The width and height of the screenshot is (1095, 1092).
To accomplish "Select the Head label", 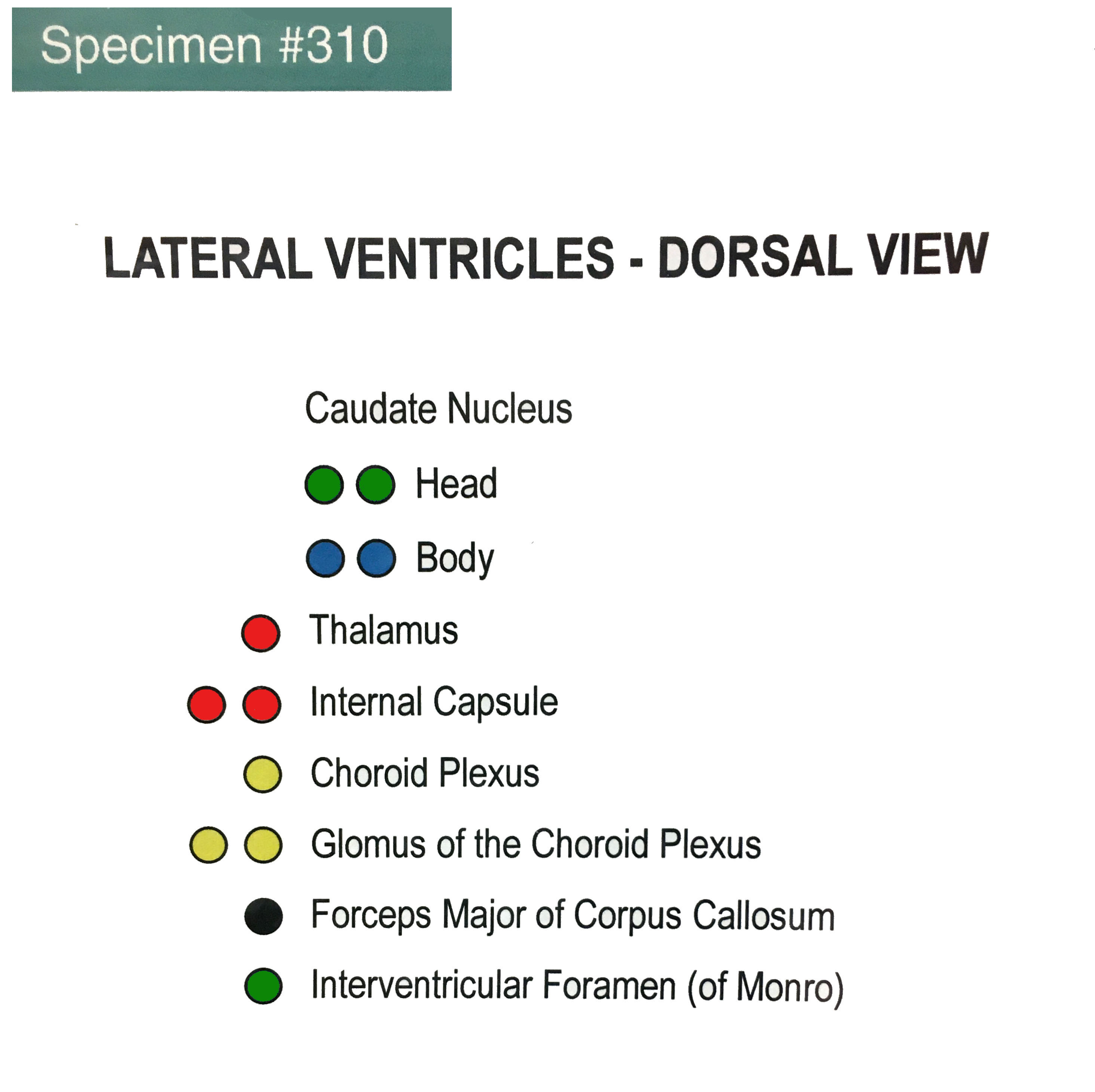I will click(456, 484).
